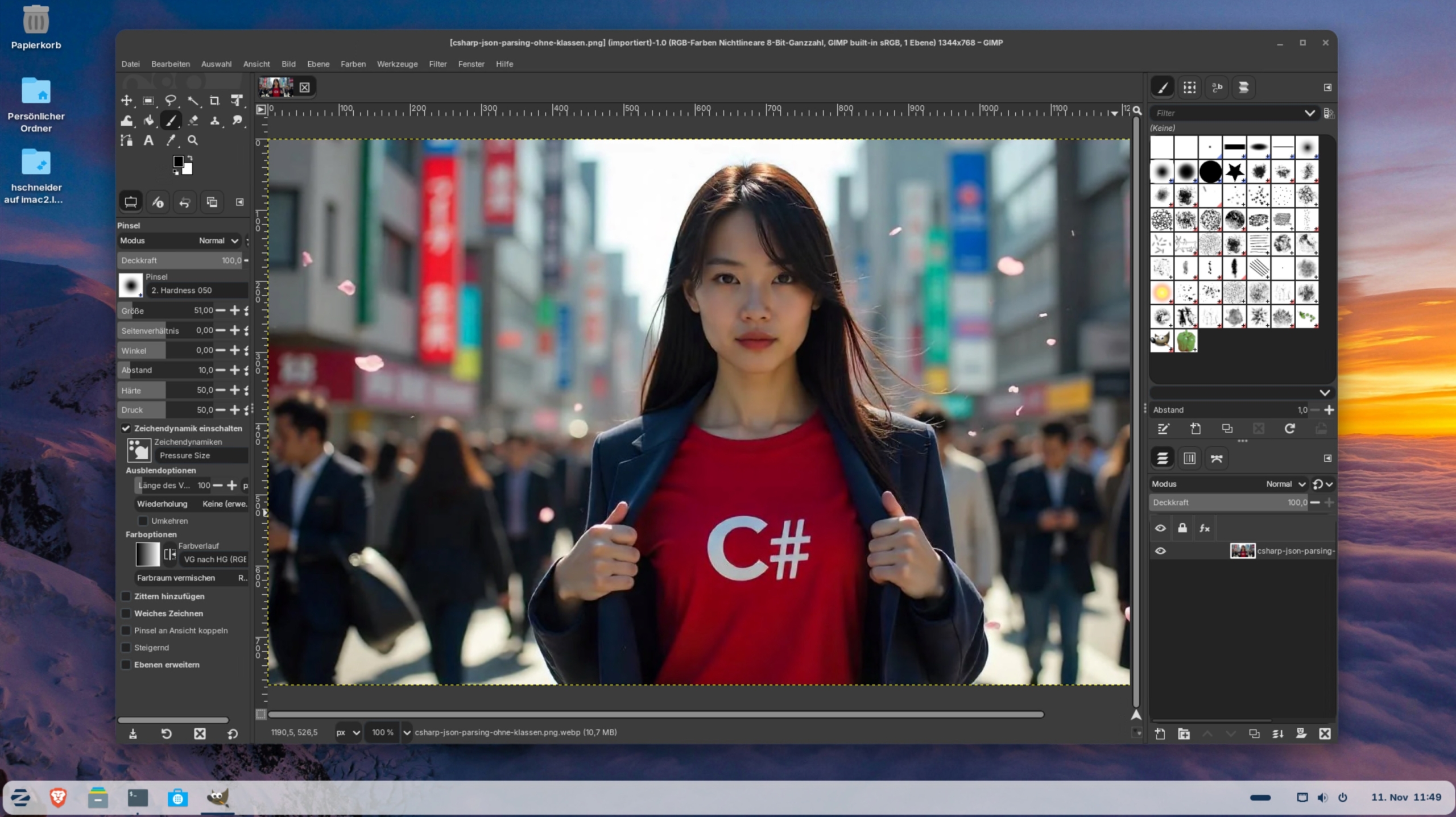Viewport: 1456px width, 817px height.
Task: Enable Zittern hinzufügen checkbox
Action: point(126,596)
